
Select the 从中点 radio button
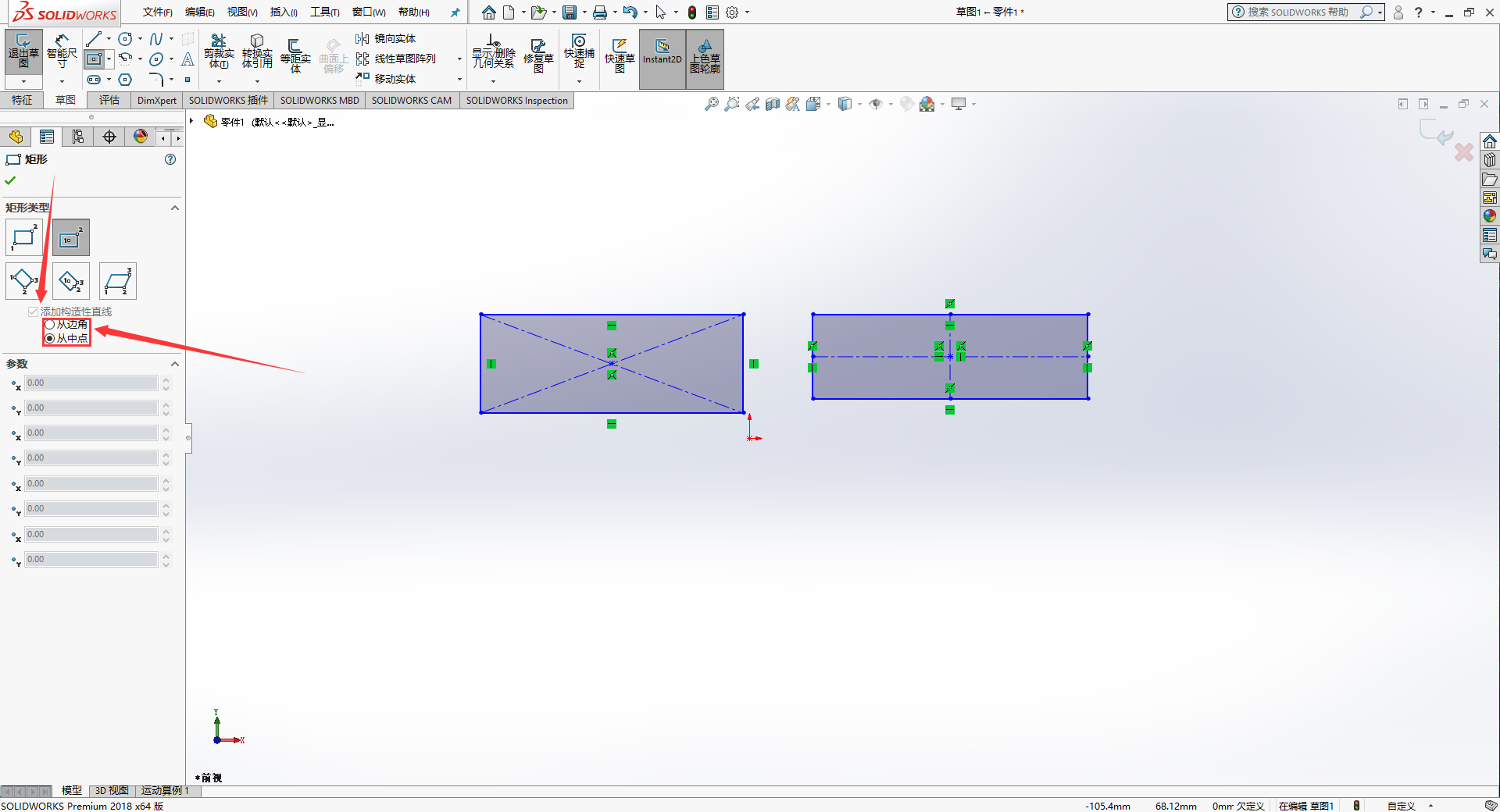click(x=50, y=338)
